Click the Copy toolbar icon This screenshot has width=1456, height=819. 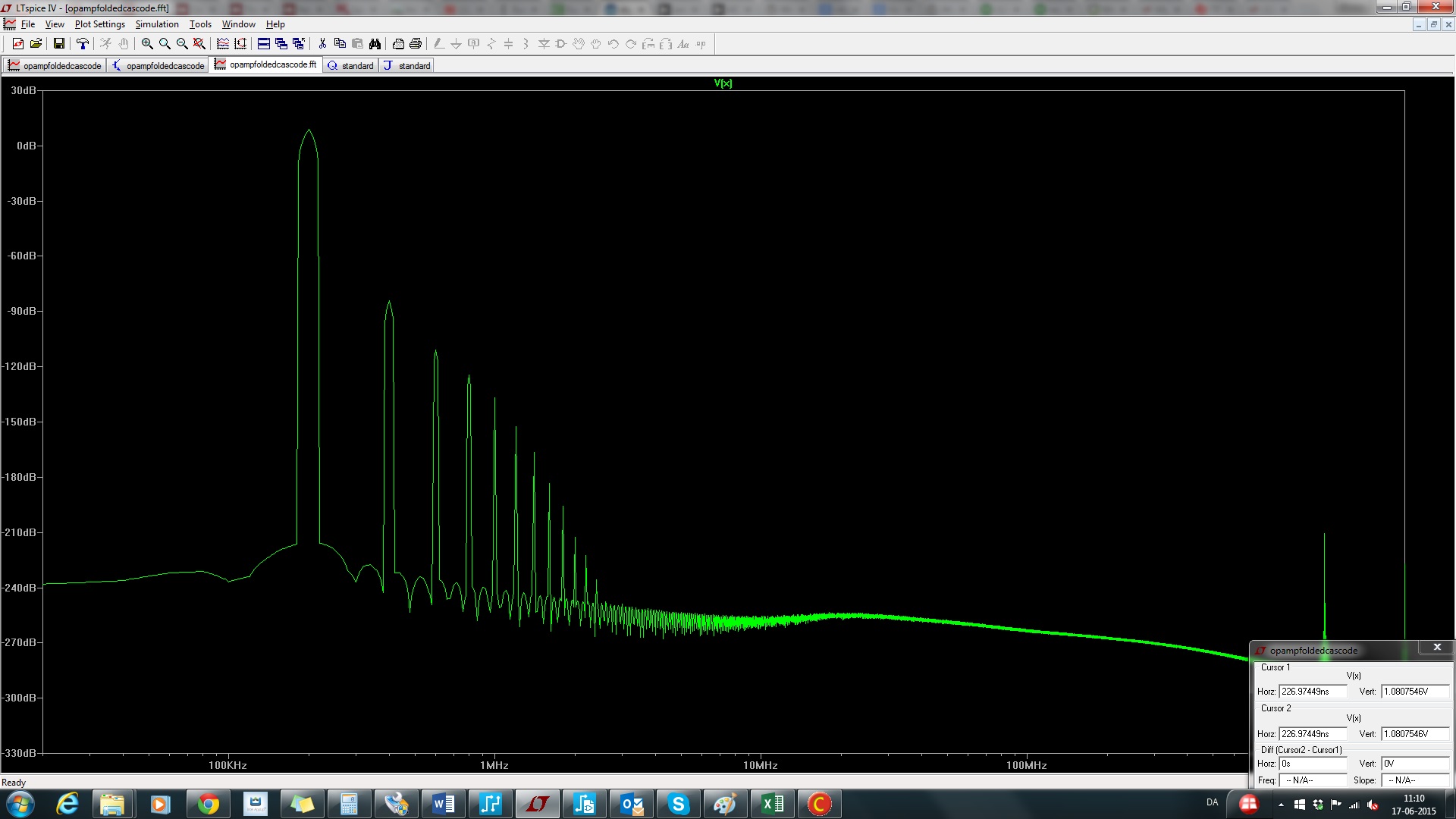click(x=340, y=44)
